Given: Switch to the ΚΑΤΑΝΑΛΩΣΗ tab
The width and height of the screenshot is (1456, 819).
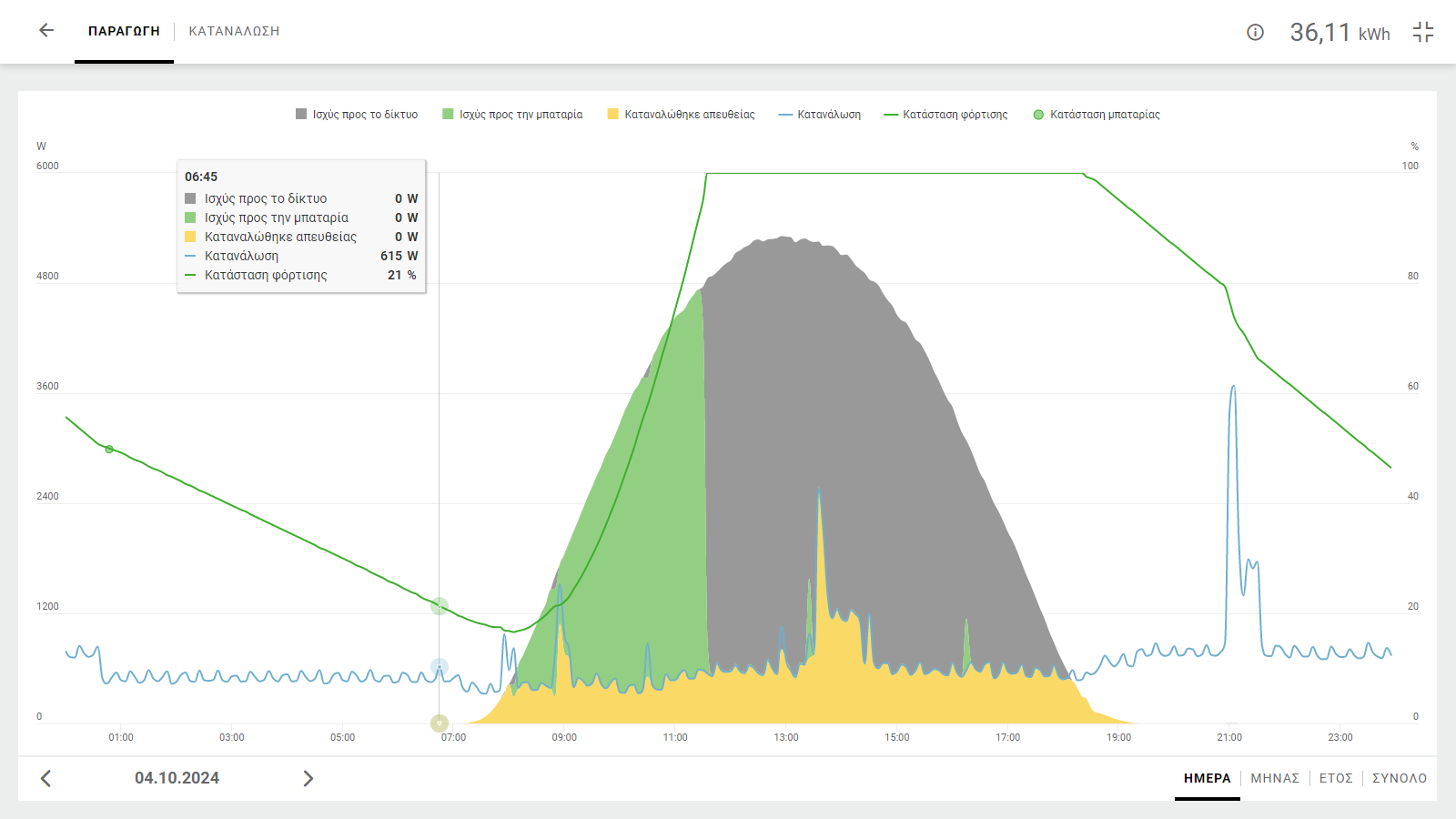Looking at the screenshot, I should click(234, 31).
